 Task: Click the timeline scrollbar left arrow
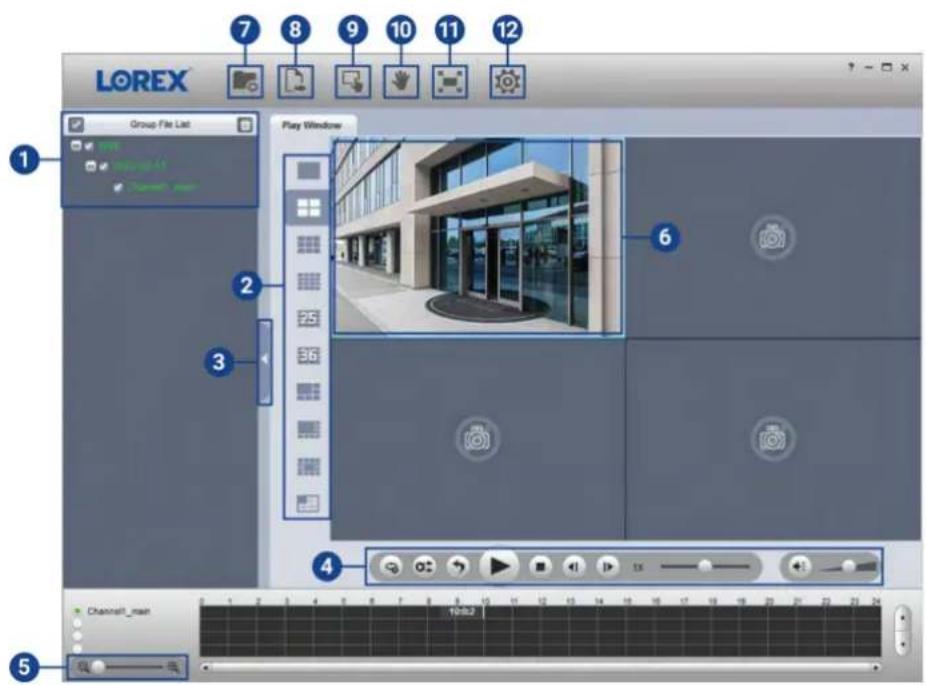pyautogui.click(x=206, y=667)
